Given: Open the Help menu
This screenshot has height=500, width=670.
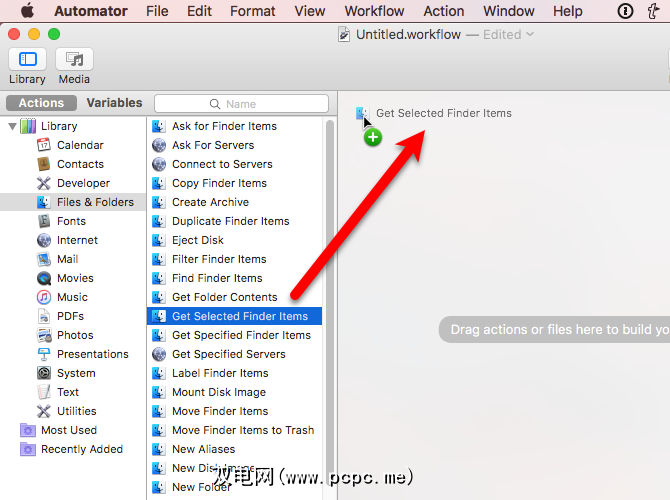Looking at the screenshot, I should click(567, 11).
